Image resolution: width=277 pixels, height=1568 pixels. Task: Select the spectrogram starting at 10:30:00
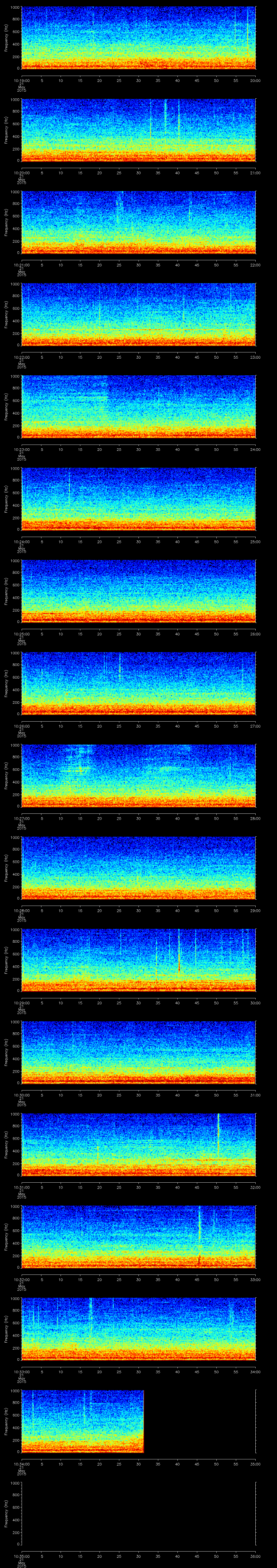(x=139, y=1052)
